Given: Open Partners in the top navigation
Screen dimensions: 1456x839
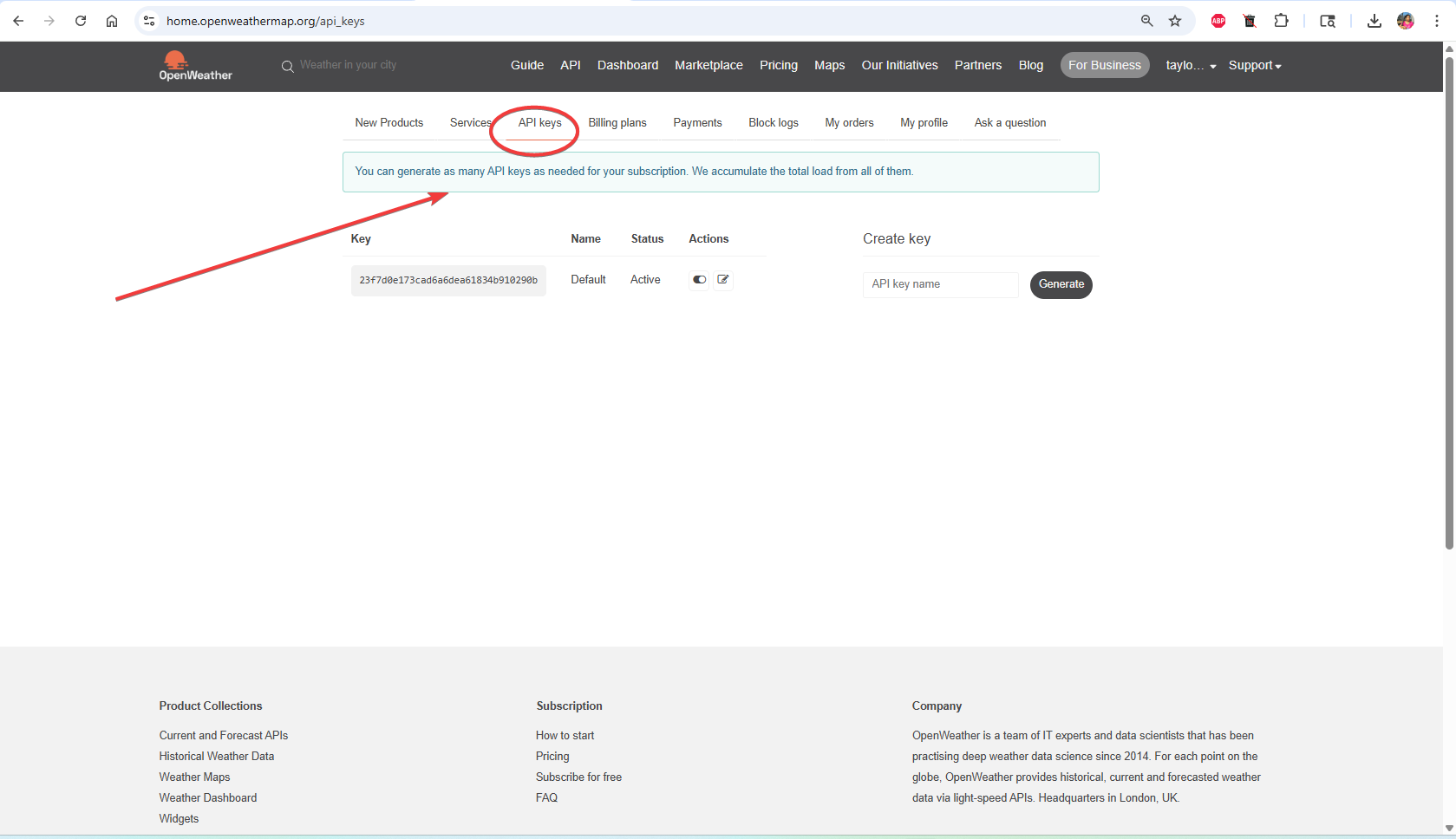Looking at the screenshot, I should pos(978,65).
